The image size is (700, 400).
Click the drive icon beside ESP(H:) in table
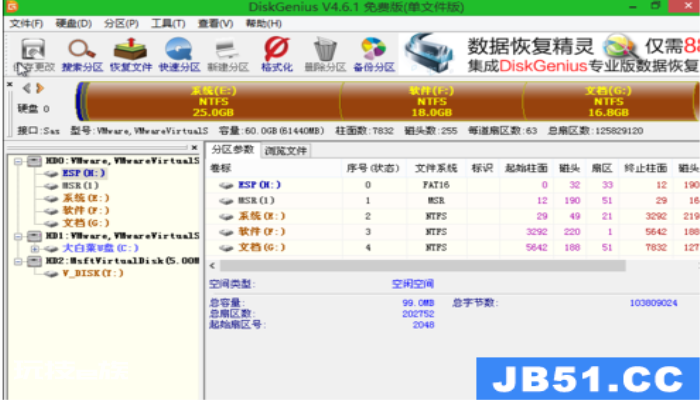(x=226, y=185)
